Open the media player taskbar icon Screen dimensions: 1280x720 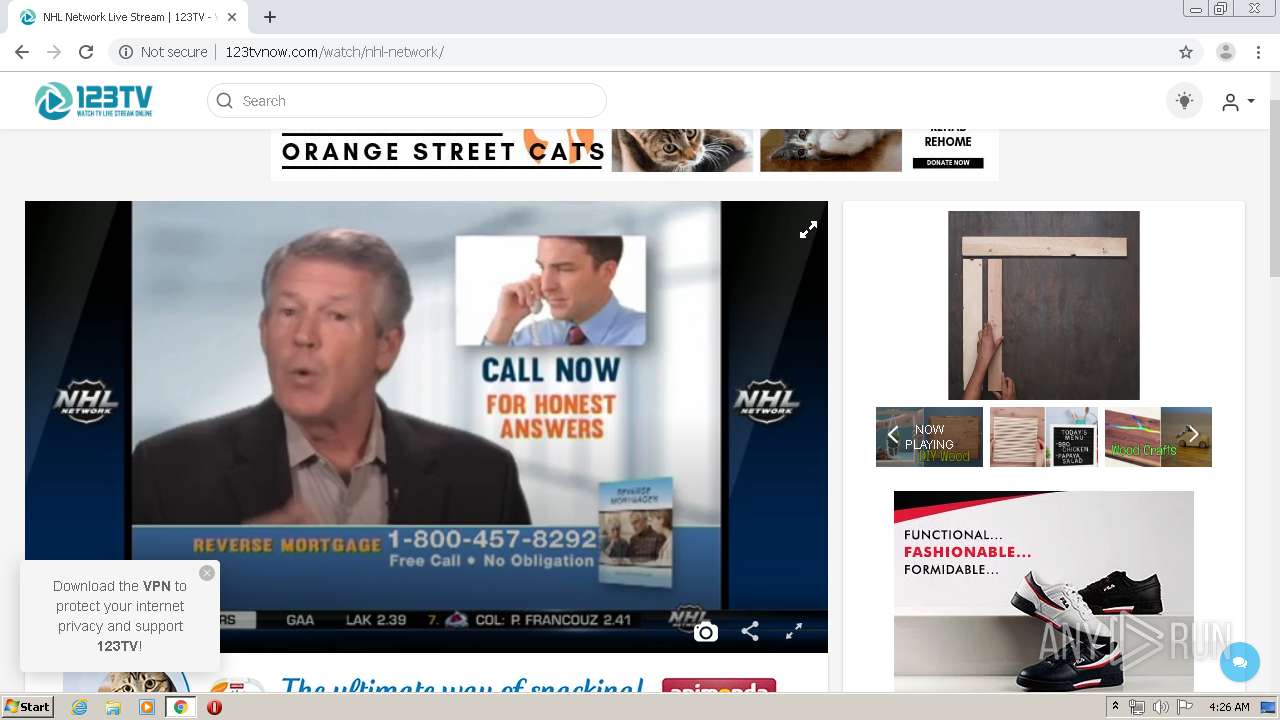[147, 707]
